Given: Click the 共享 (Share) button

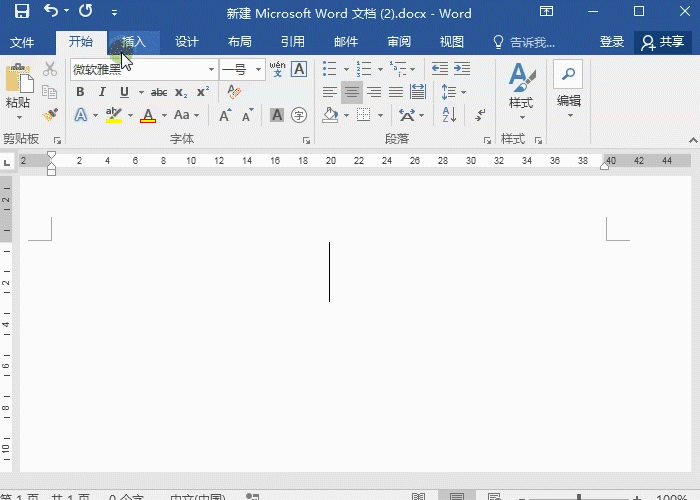Looking at the screenshot, I should point(662,42).
